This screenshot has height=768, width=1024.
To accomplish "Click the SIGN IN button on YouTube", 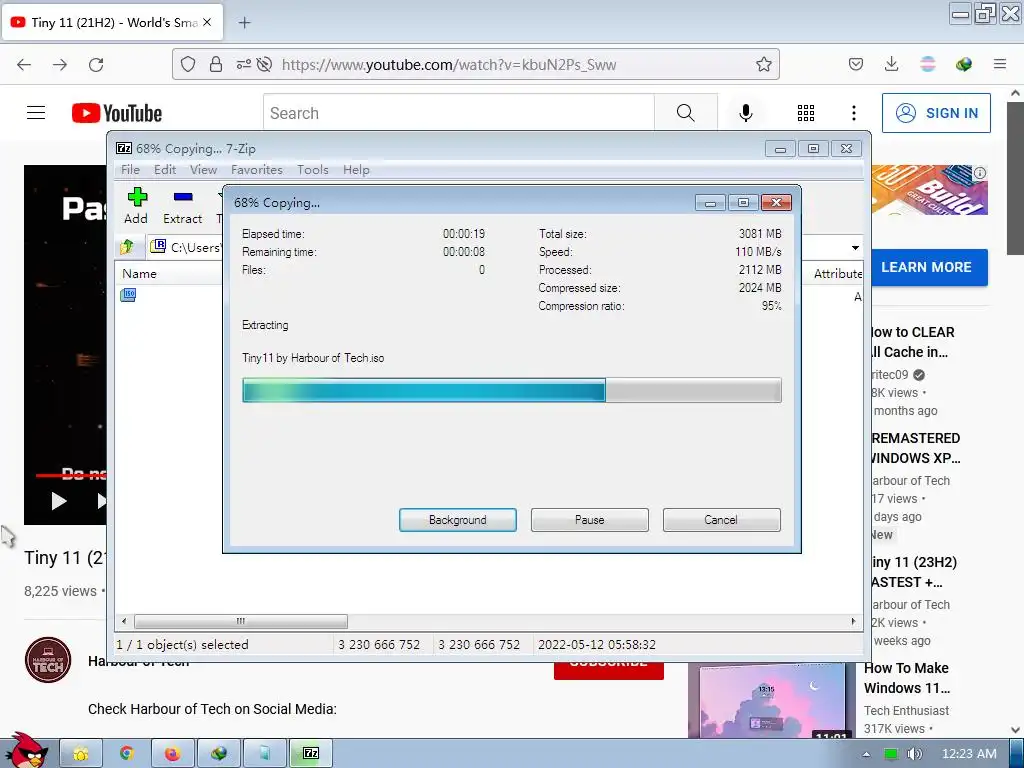I will tap(936, 113).
